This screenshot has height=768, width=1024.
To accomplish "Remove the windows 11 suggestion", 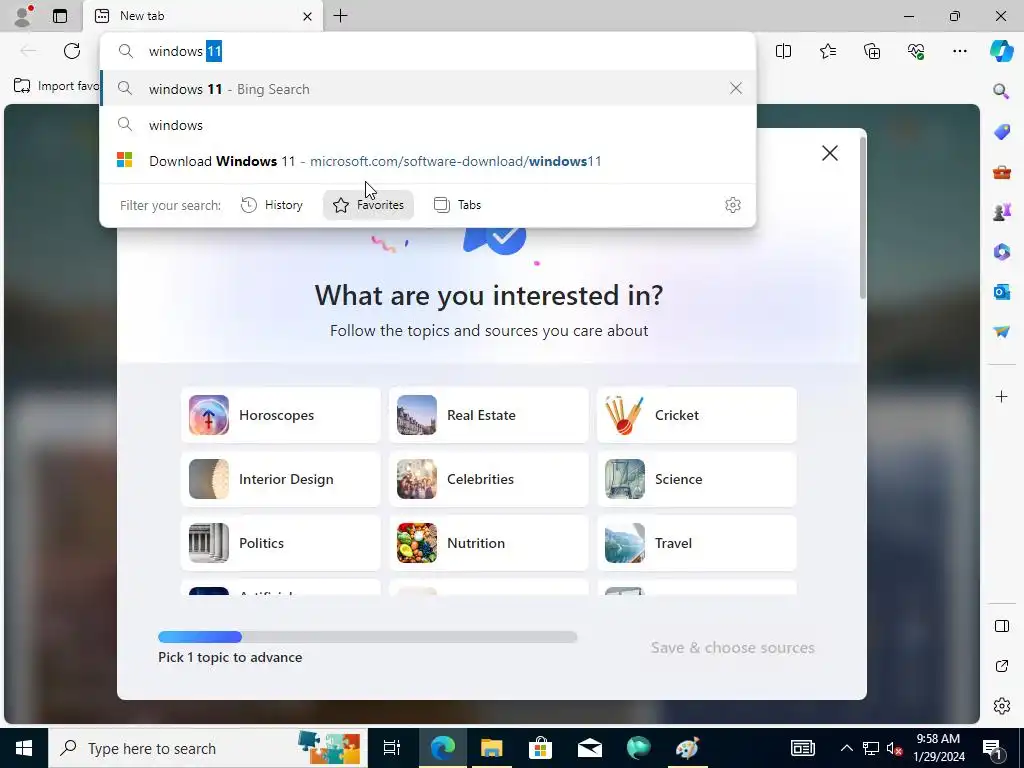I will point(735,88).
